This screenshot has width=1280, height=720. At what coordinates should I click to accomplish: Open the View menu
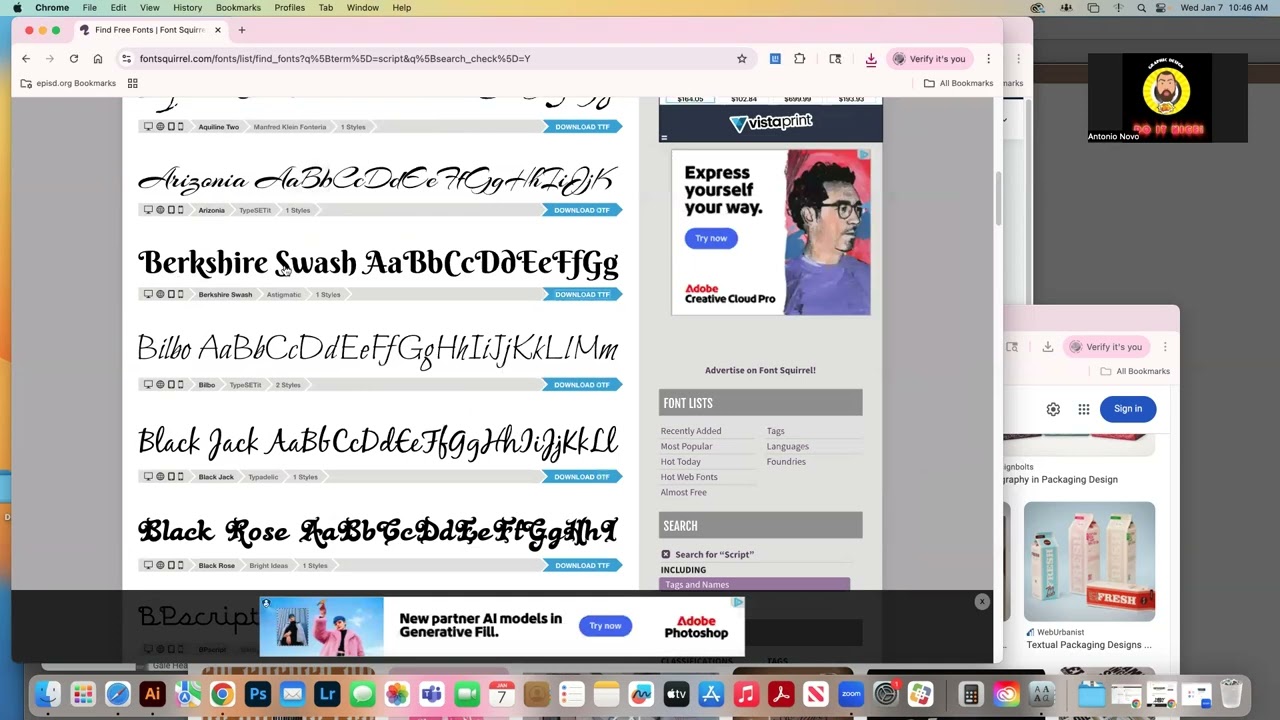(149, 8)
